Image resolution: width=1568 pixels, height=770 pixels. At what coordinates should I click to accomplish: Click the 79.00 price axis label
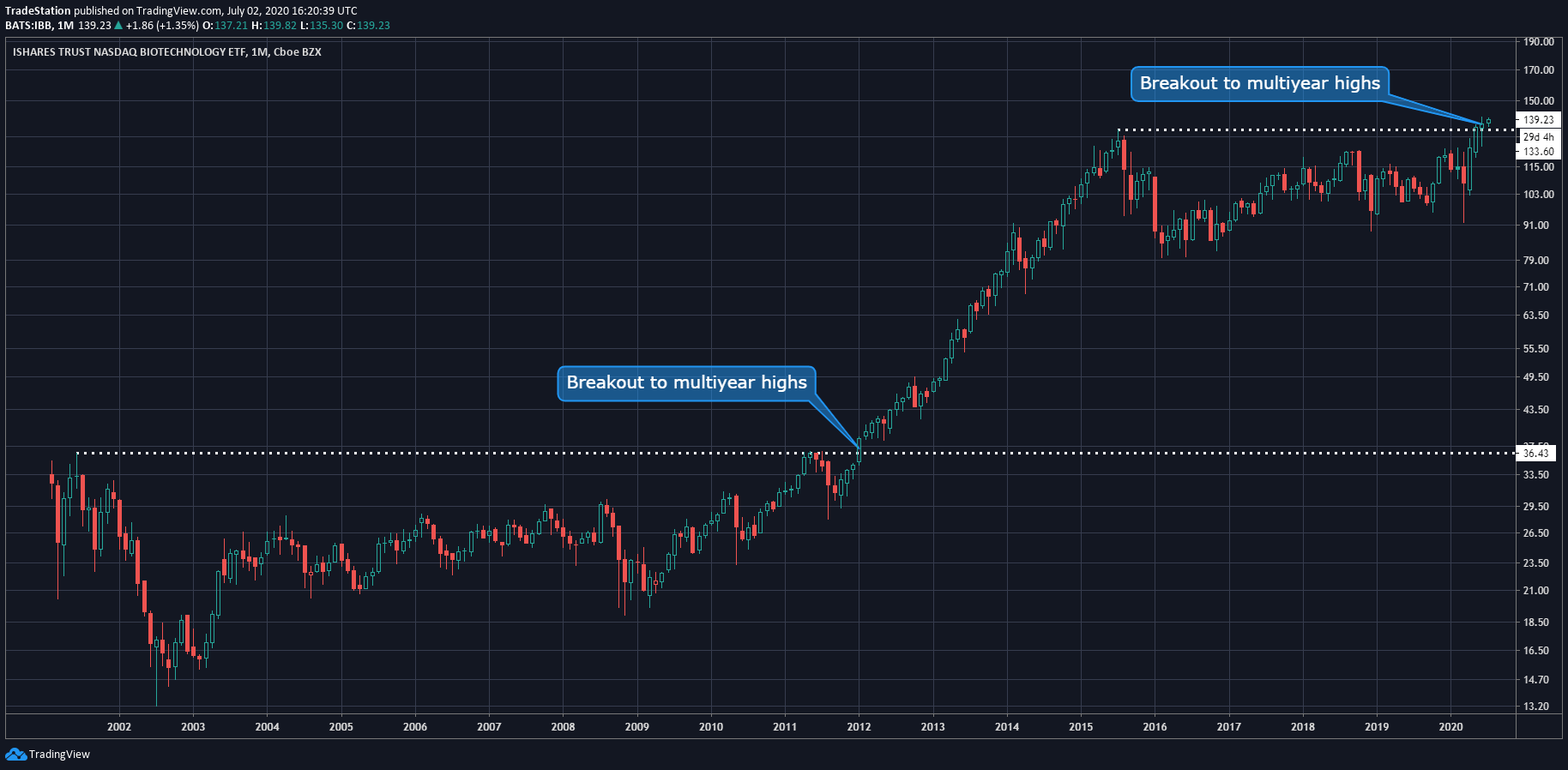click(x=1536, y=261)
